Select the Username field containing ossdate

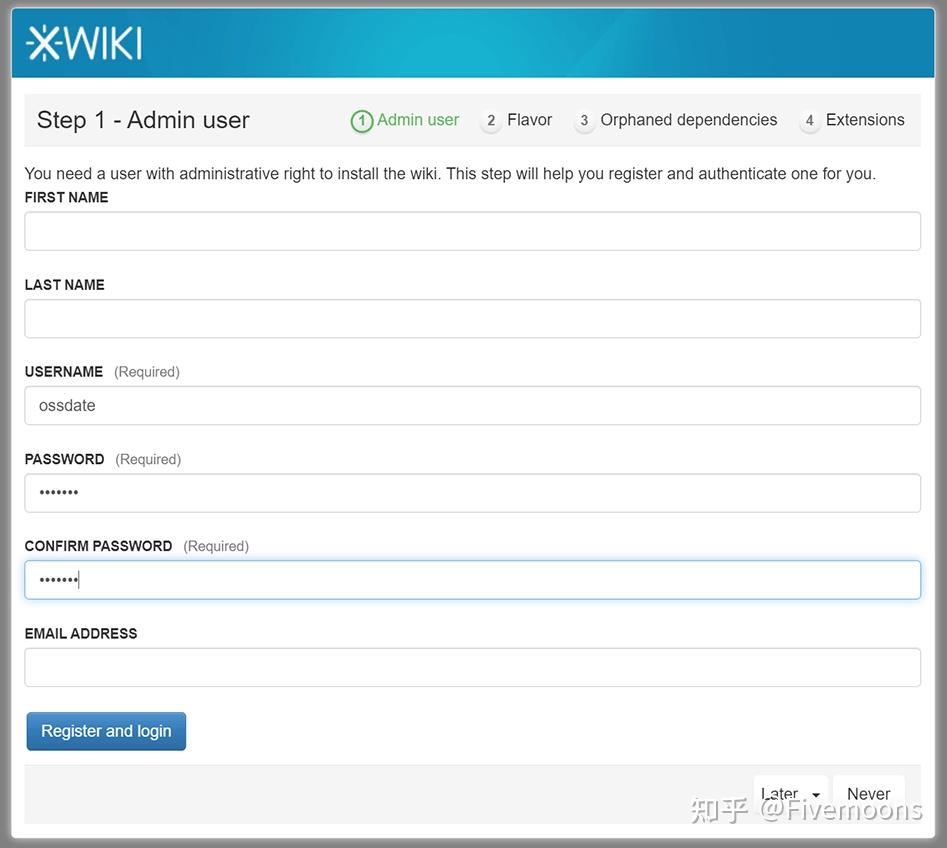pyautogui.click(x=472, y=405)
